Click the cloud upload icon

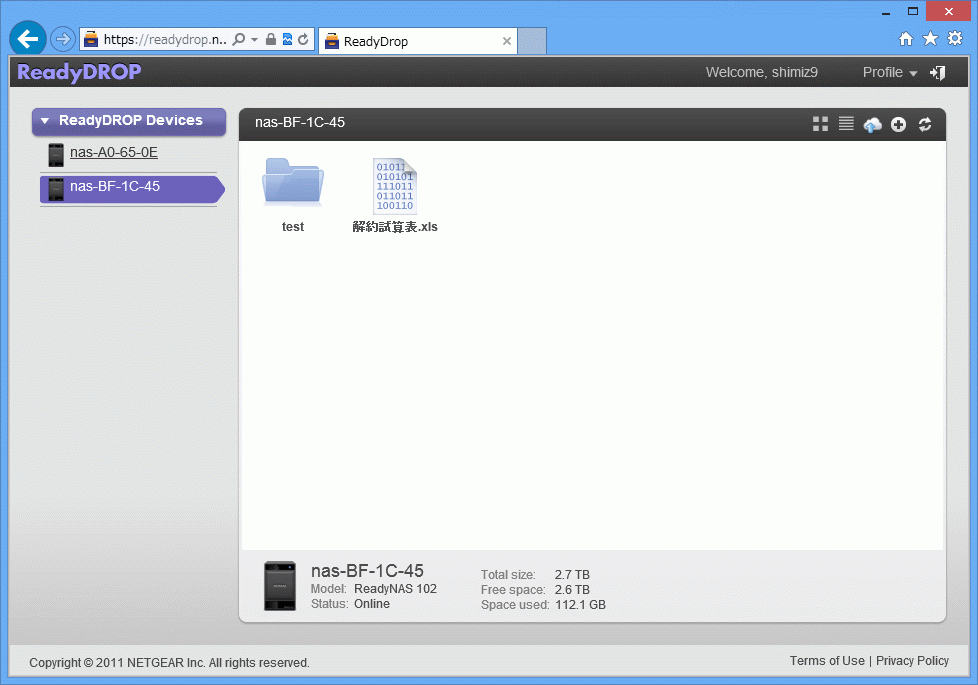[872, 124]
